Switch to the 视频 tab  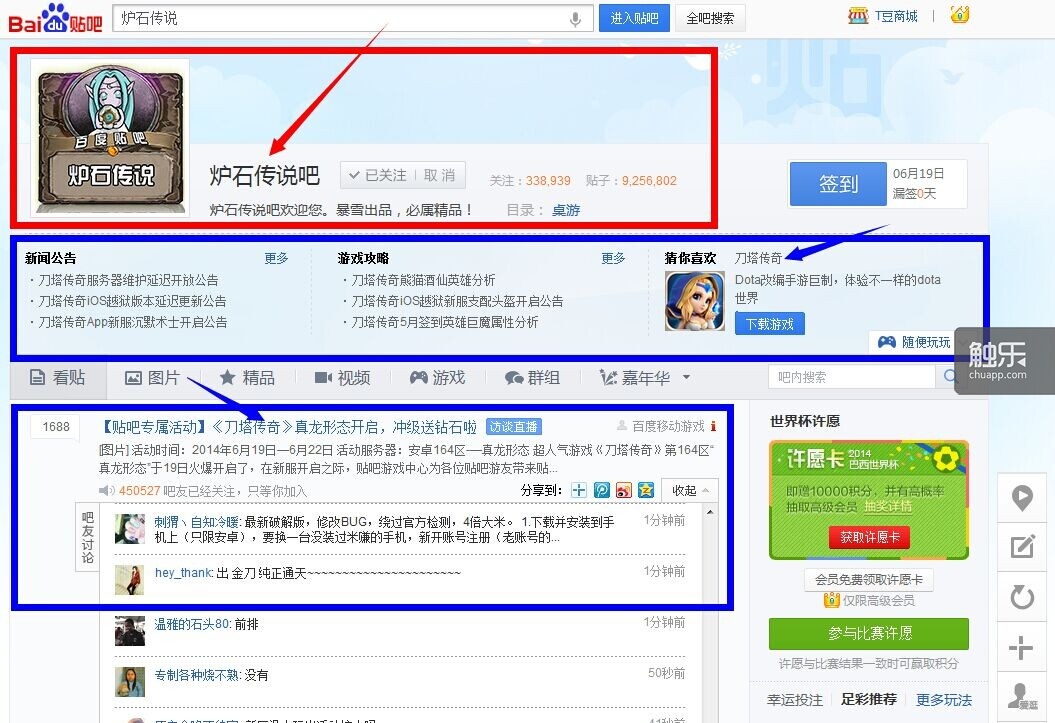[342, 378]
